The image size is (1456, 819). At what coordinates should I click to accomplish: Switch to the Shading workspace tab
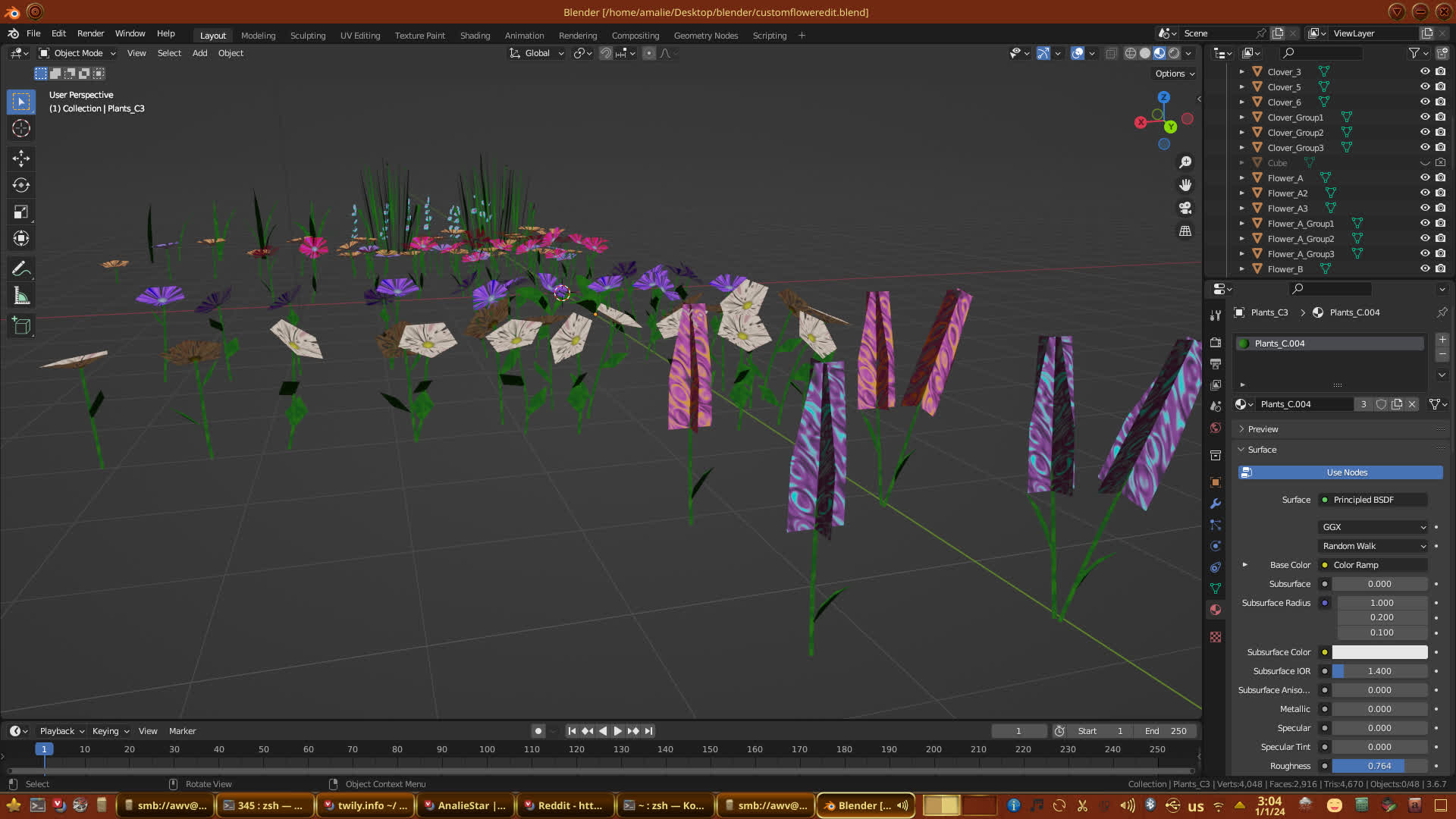pyautogui.click(x=475, y=36)
